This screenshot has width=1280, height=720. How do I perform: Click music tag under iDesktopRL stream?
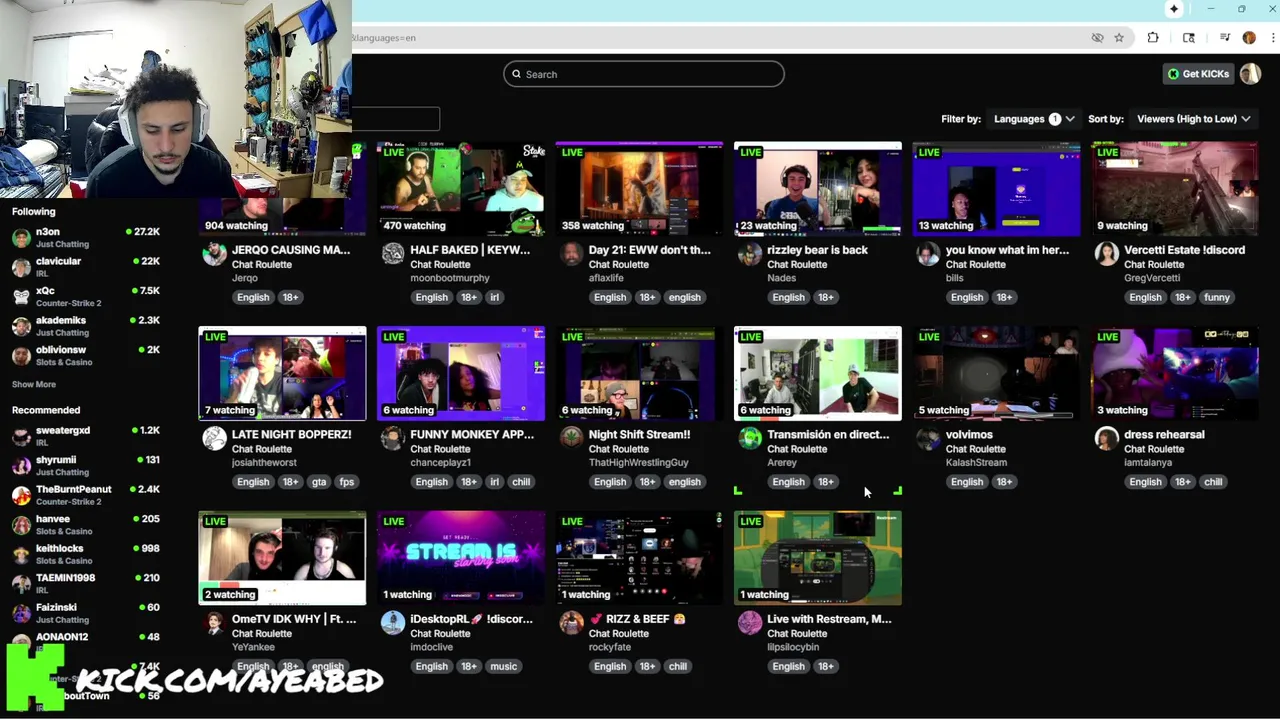pos(503,666)
